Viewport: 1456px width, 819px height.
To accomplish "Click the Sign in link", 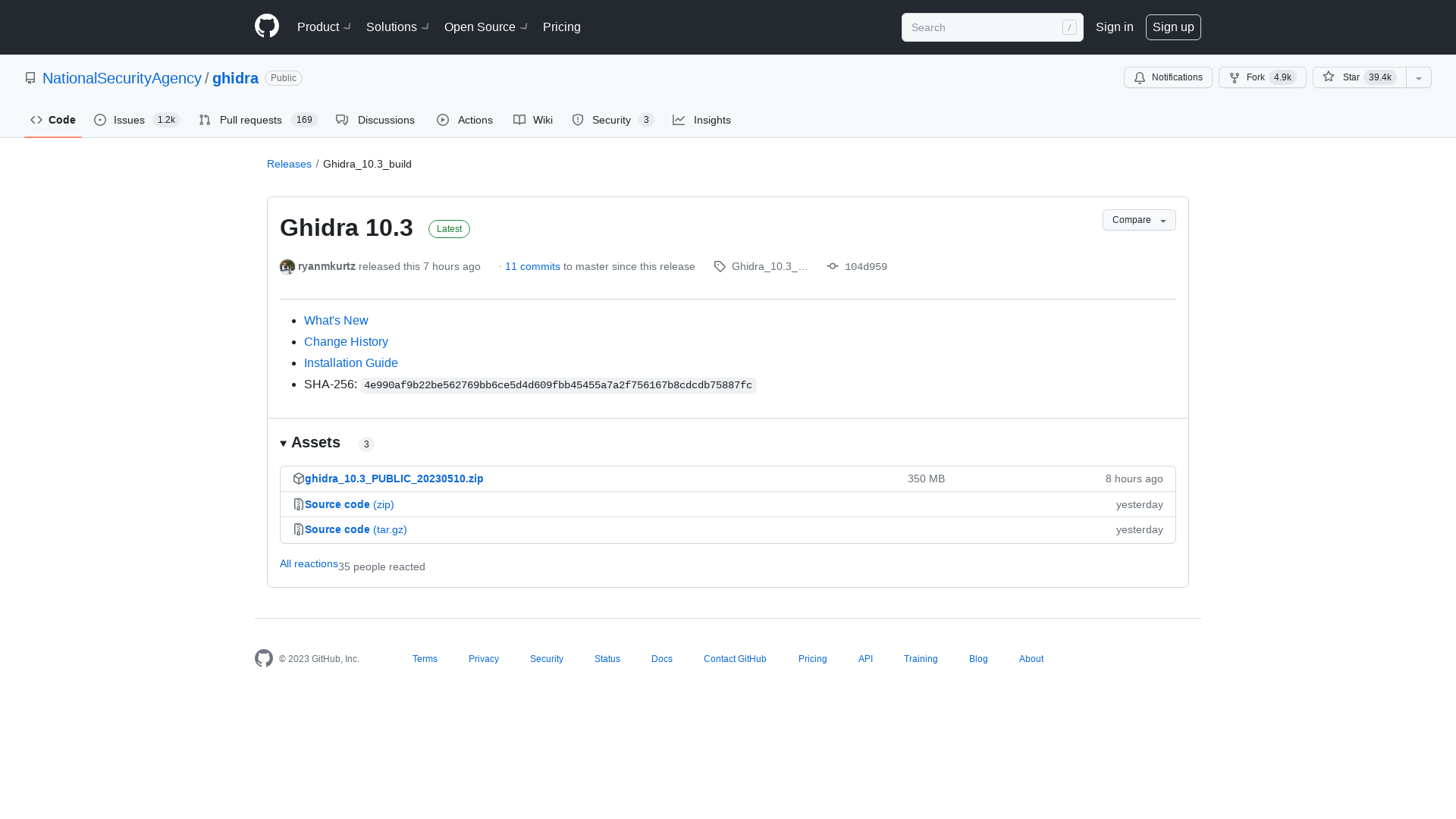I will [x=1114, y=27].
